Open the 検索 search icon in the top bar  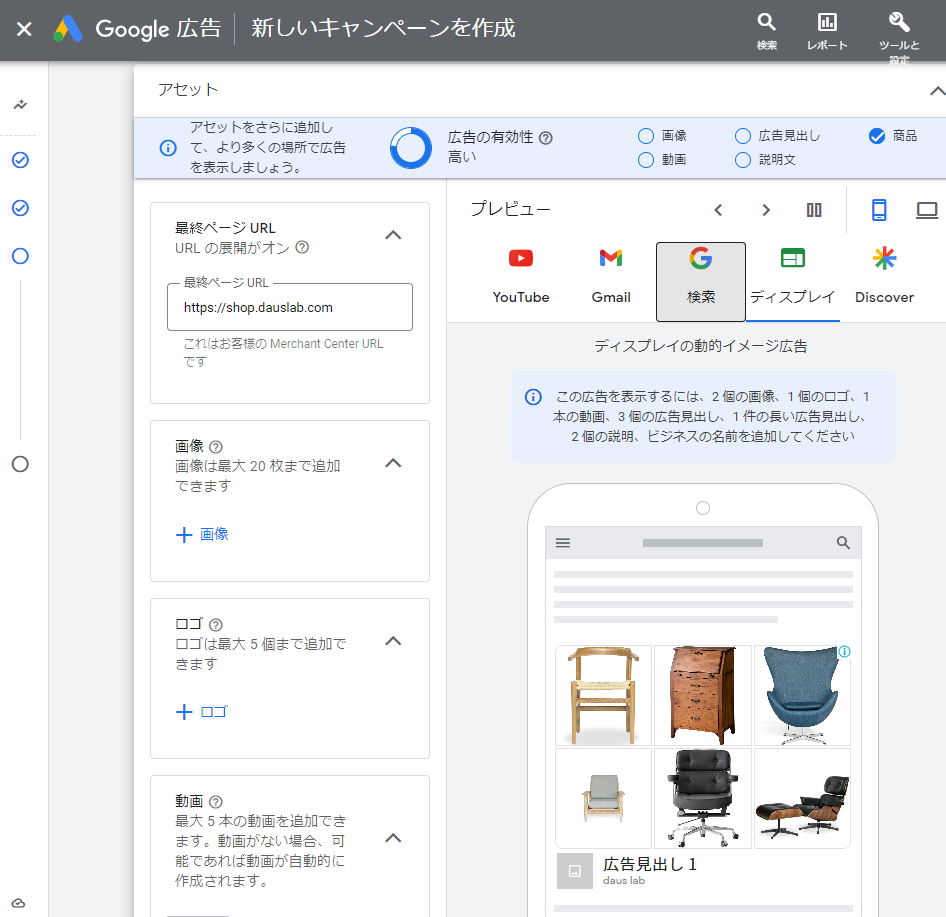pos(766,22)
